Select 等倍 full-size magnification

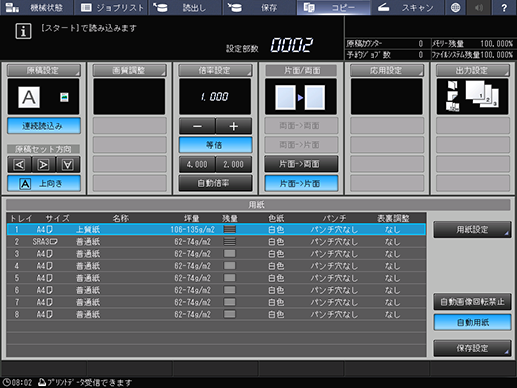(215, 145)
